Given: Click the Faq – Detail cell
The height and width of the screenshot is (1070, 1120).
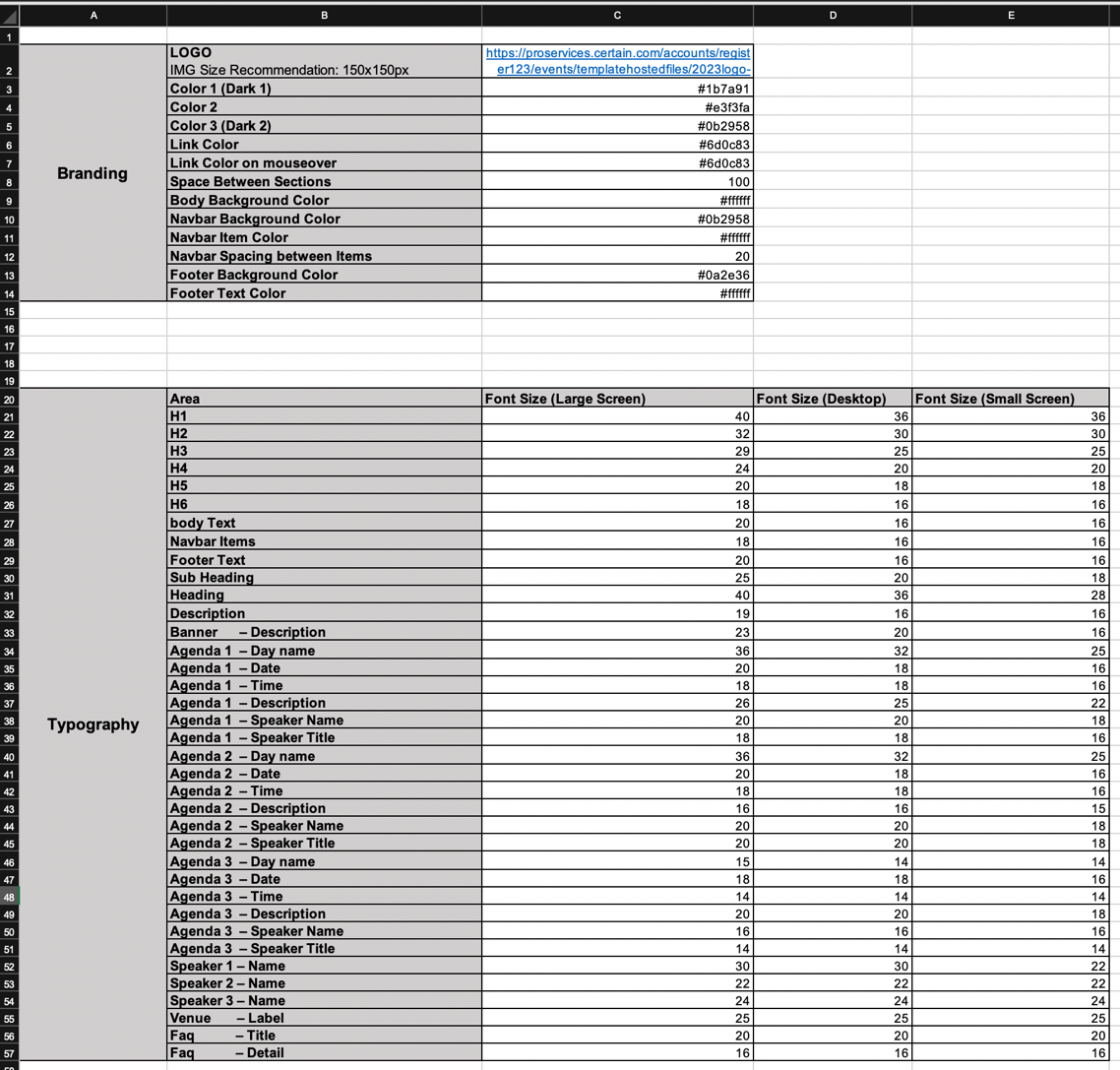Looking at the screenshot, I should 324,1053.
